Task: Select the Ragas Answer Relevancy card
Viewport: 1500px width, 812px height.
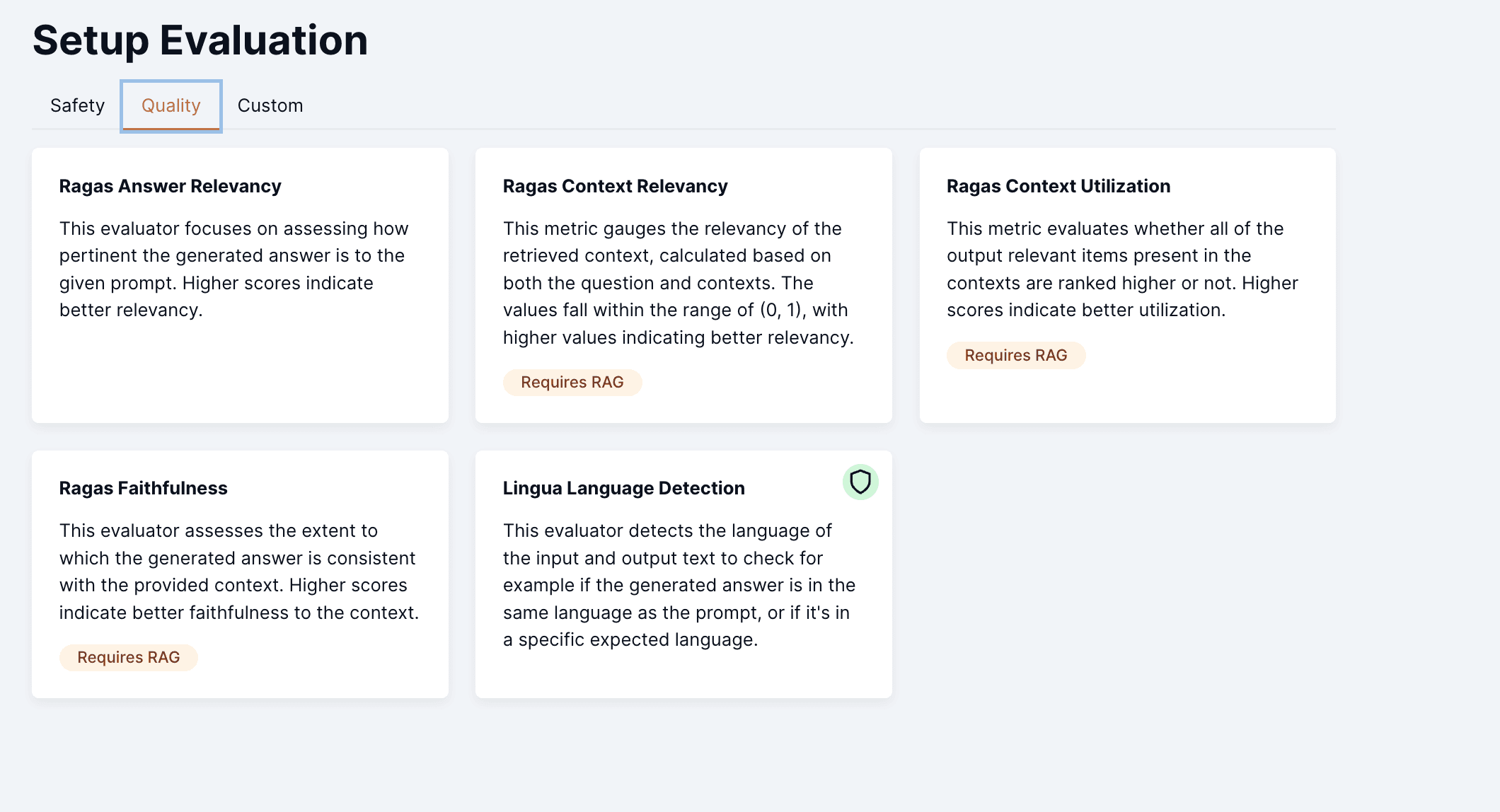Action: (240, 286)
